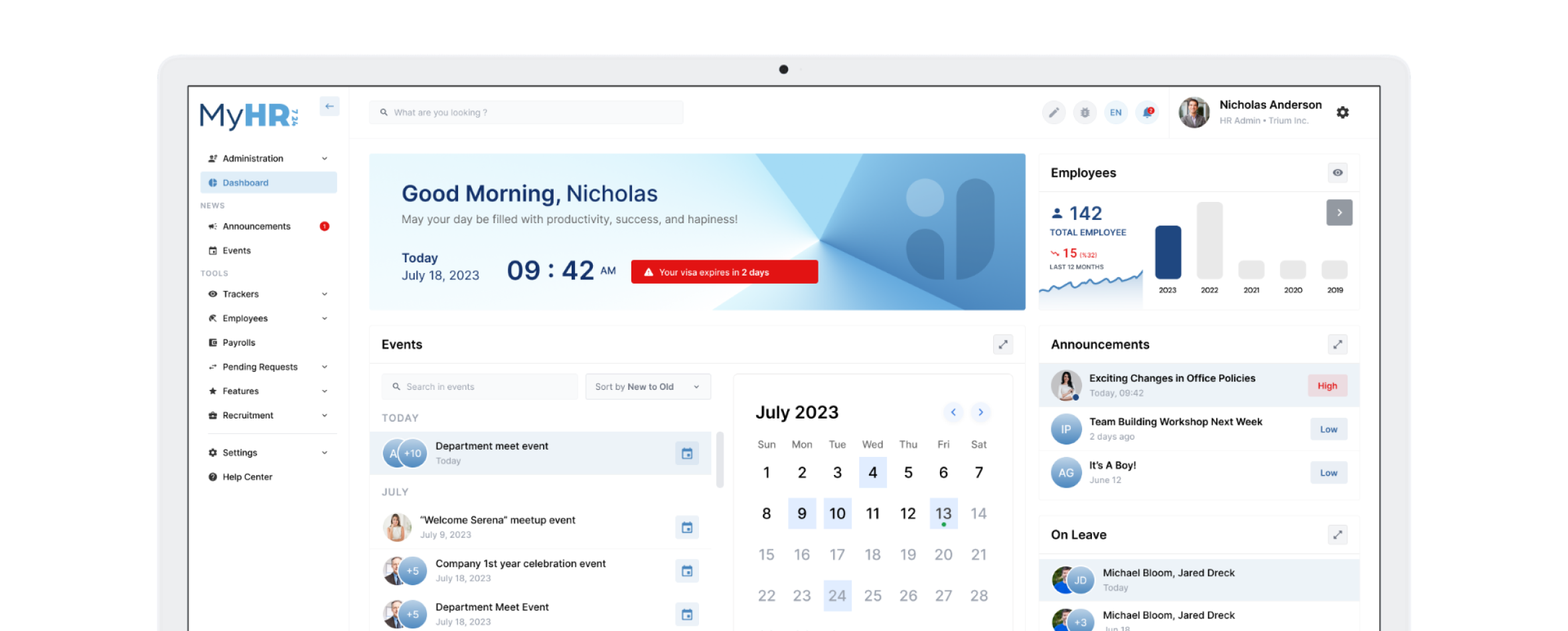This screenshot has width=1568, height=631.
Task: Open the gear settings icon beside Nicholas Anderson
Action: pyautogui.click(x=1342, y=112)
